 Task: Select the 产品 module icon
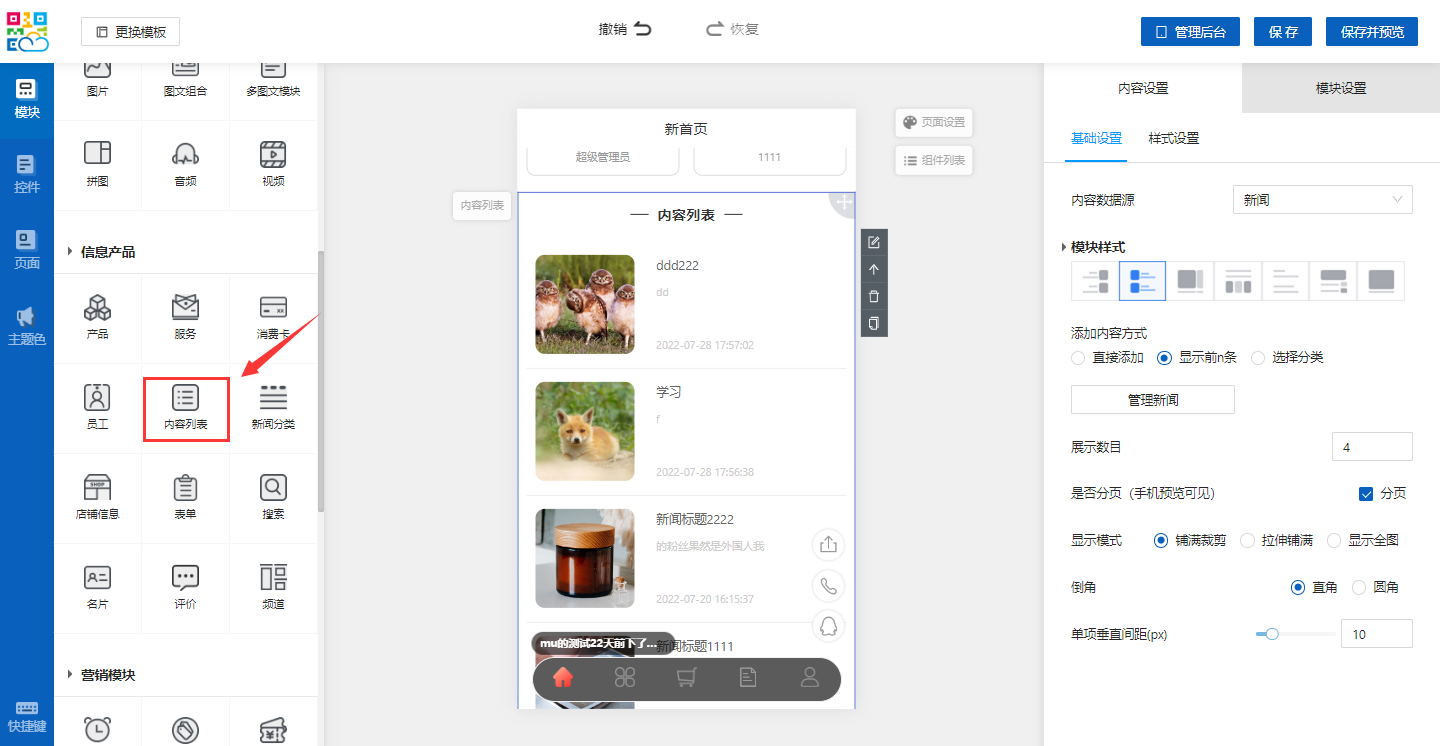point(97,307)
